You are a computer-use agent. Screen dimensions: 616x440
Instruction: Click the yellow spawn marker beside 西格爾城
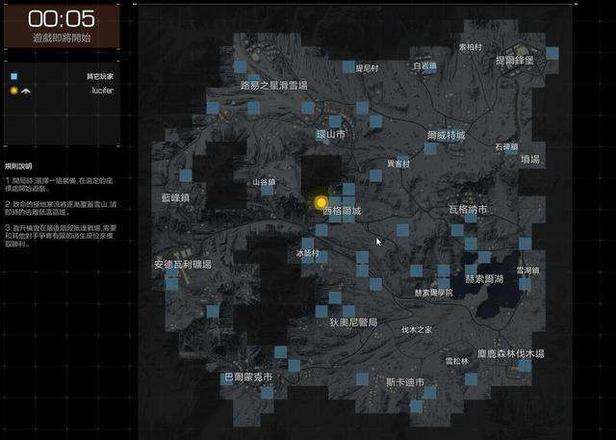click(x=321, y=202)
